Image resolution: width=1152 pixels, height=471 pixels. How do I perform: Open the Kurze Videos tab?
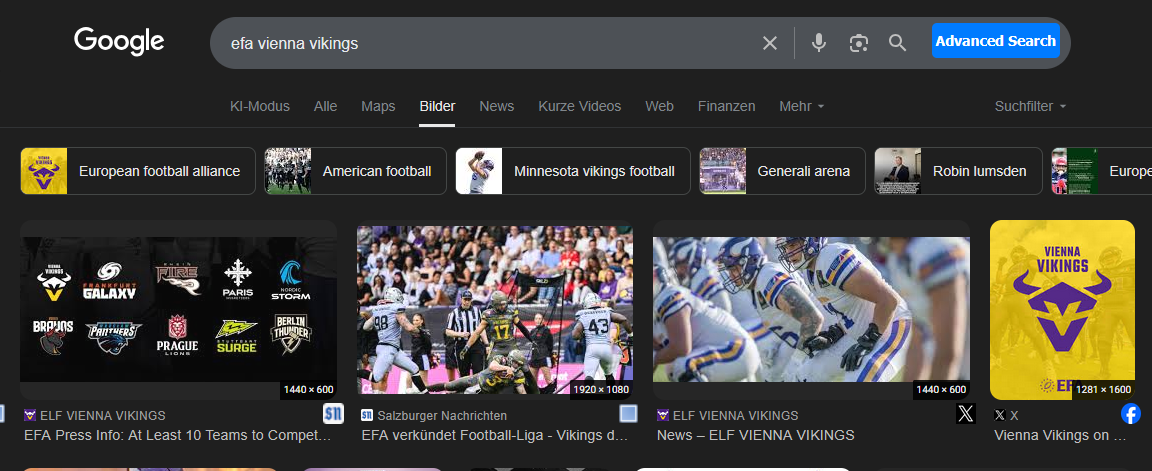click(580, 107)
